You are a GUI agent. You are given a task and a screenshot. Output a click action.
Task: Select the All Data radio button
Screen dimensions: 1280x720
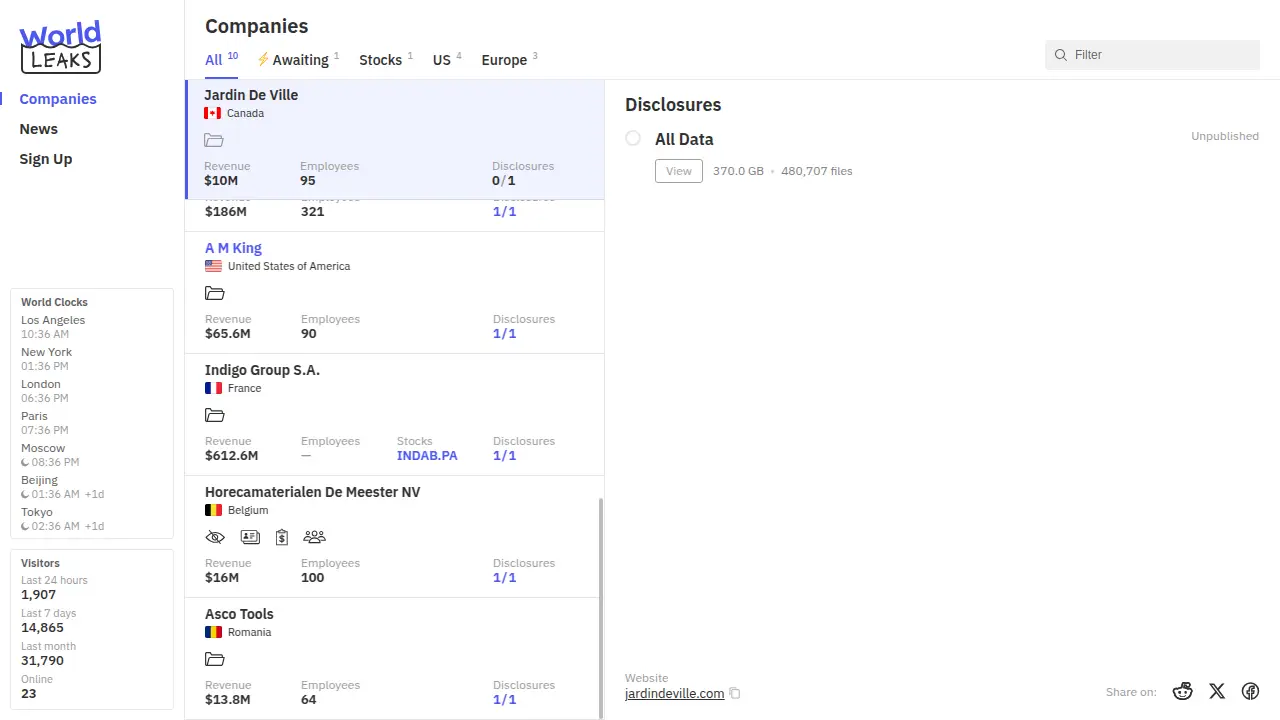click(x=633, y=138)
